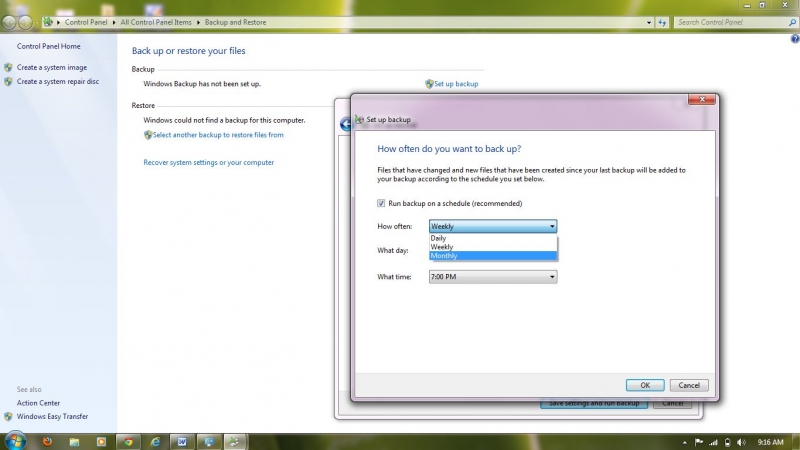Viewport: 800px width, 450px height.
Task: Click Create a system repair disc
Action: point(57,82)
